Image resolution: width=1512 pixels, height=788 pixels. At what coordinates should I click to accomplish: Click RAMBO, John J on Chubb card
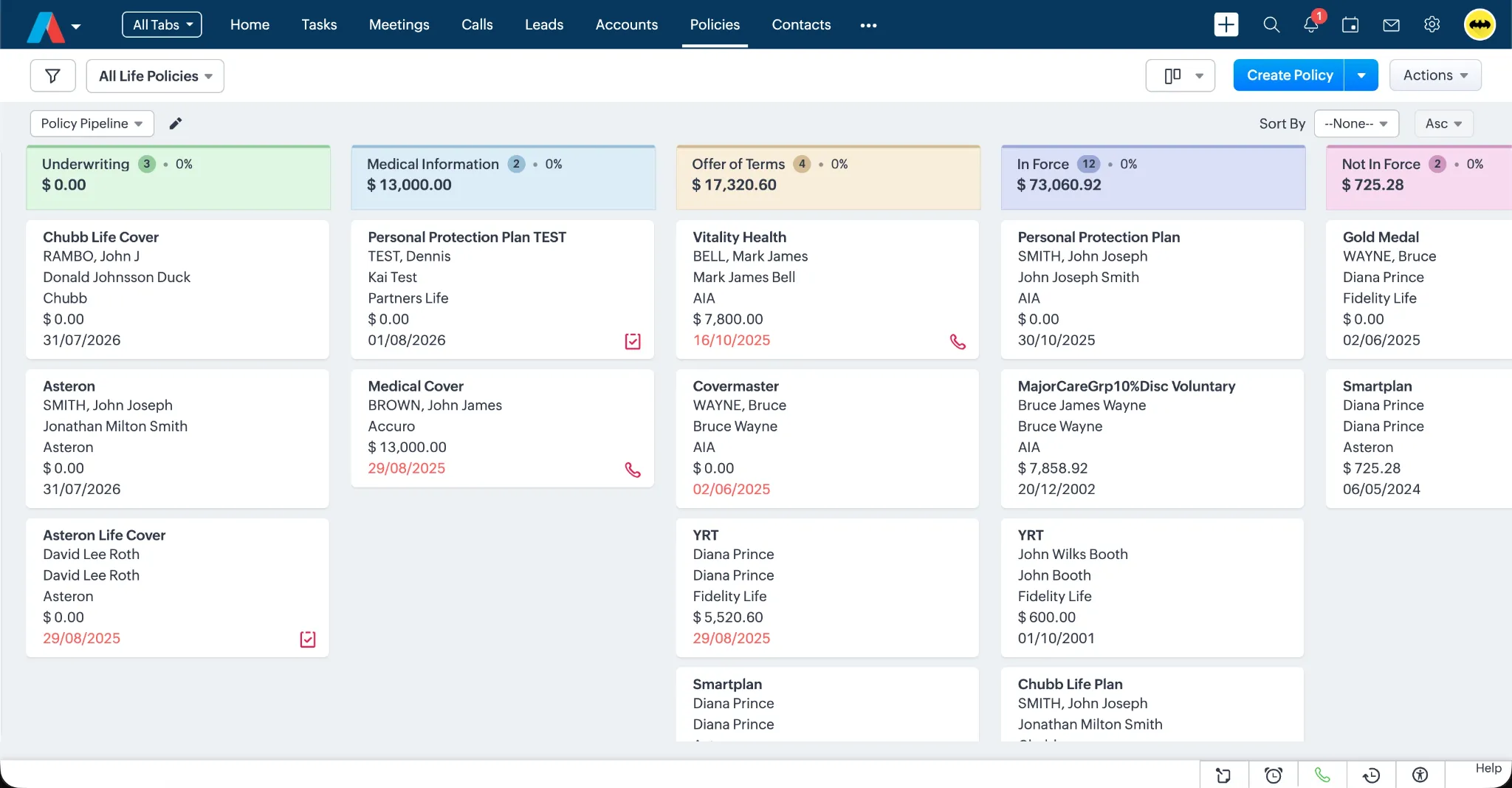pos(91,256)
